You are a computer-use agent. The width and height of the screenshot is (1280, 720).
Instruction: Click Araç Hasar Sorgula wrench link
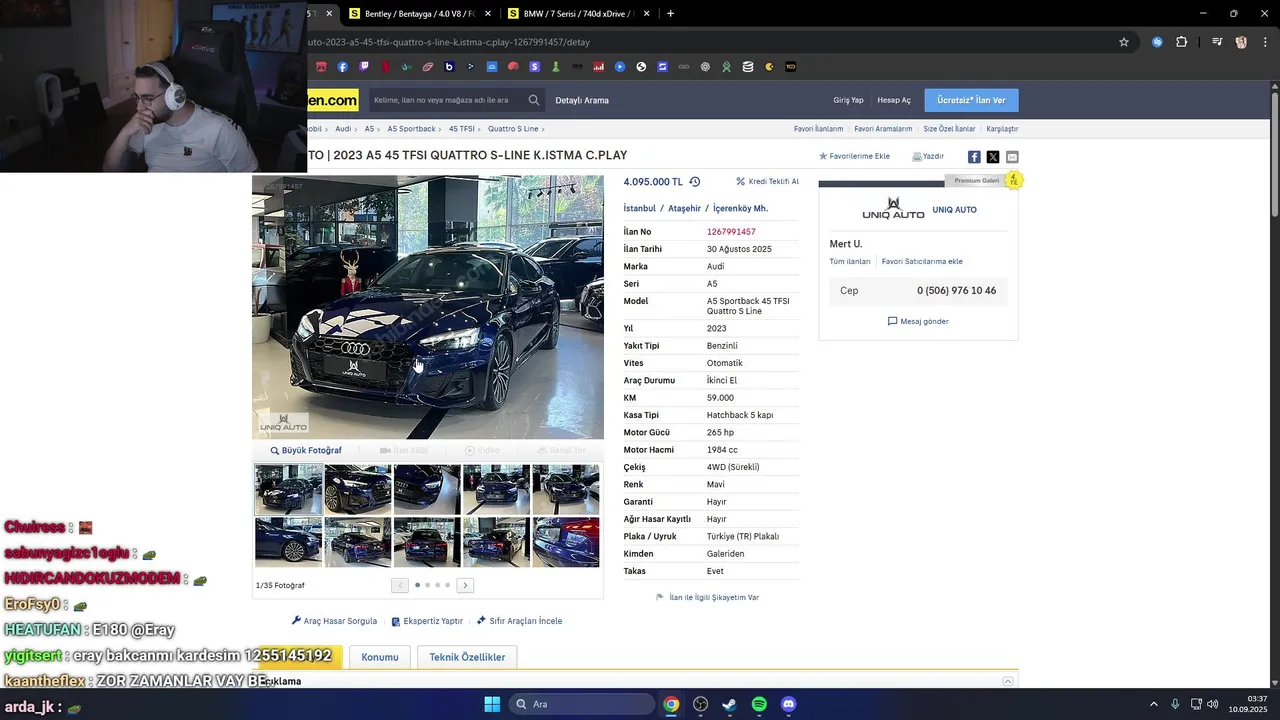tap(334, 621)
